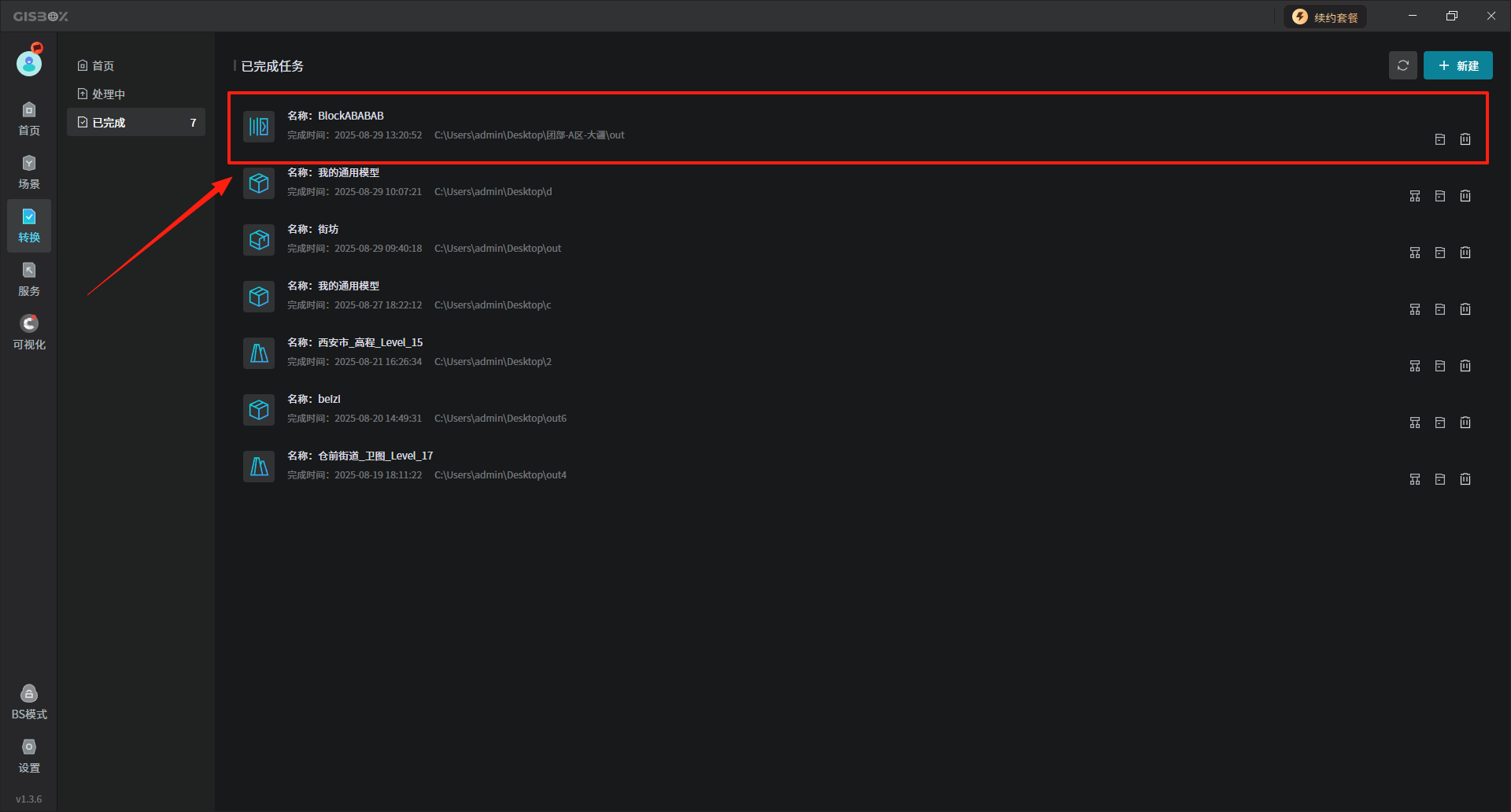Select the 已完成 tab
Viewport: 1511px width, 812px height.
pos(109,123)
